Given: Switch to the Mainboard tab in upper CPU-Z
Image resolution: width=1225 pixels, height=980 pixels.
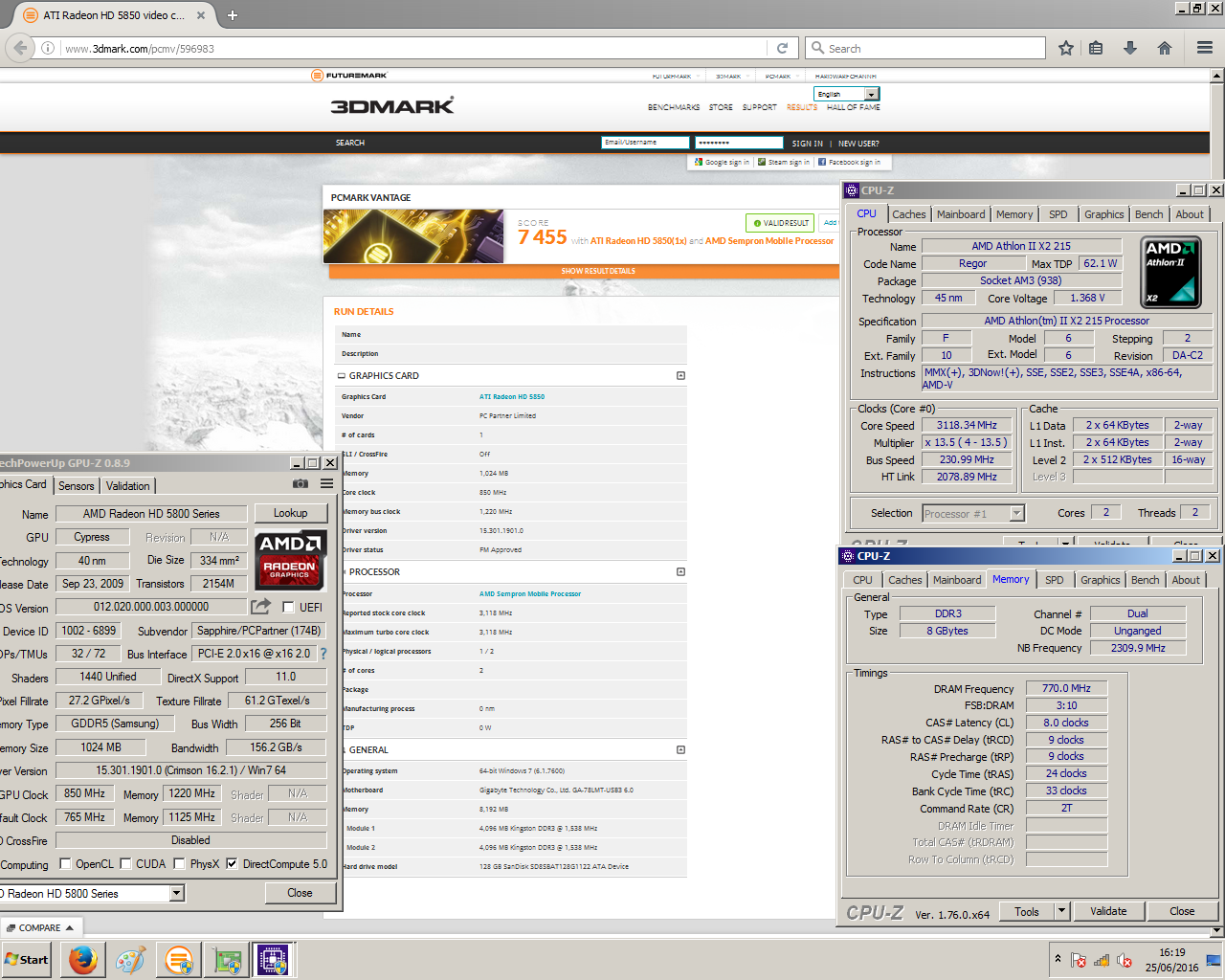Looking at the screenshot, I should tap(961, 214).
